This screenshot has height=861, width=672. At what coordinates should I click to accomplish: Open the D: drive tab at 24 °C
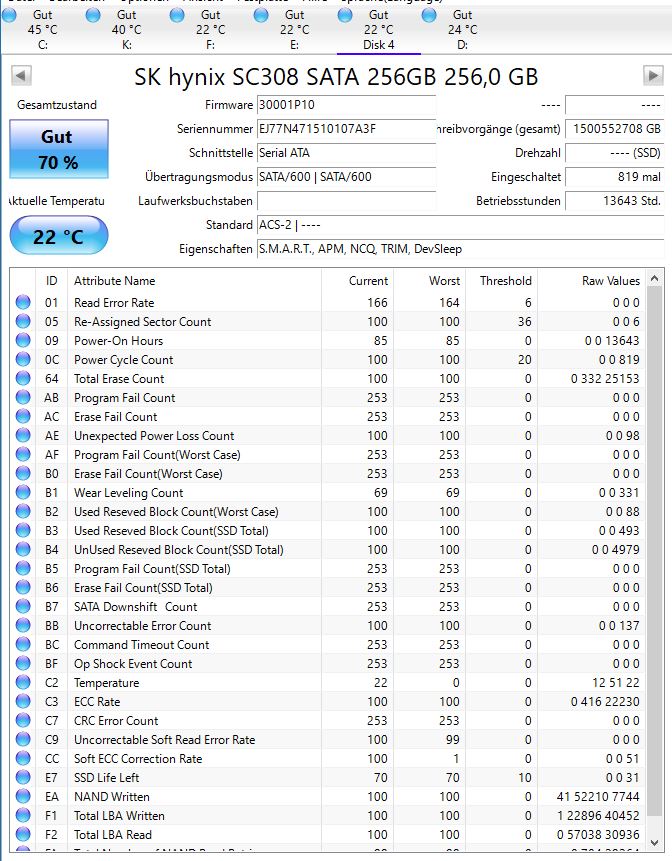coord(462,30)
